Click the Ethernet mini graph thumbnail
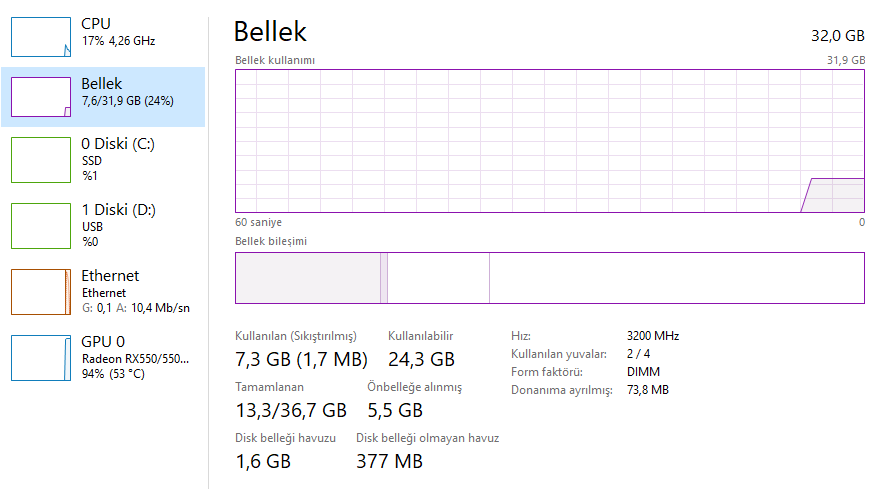This screenshot has height=497, width=885. [41, 291]
